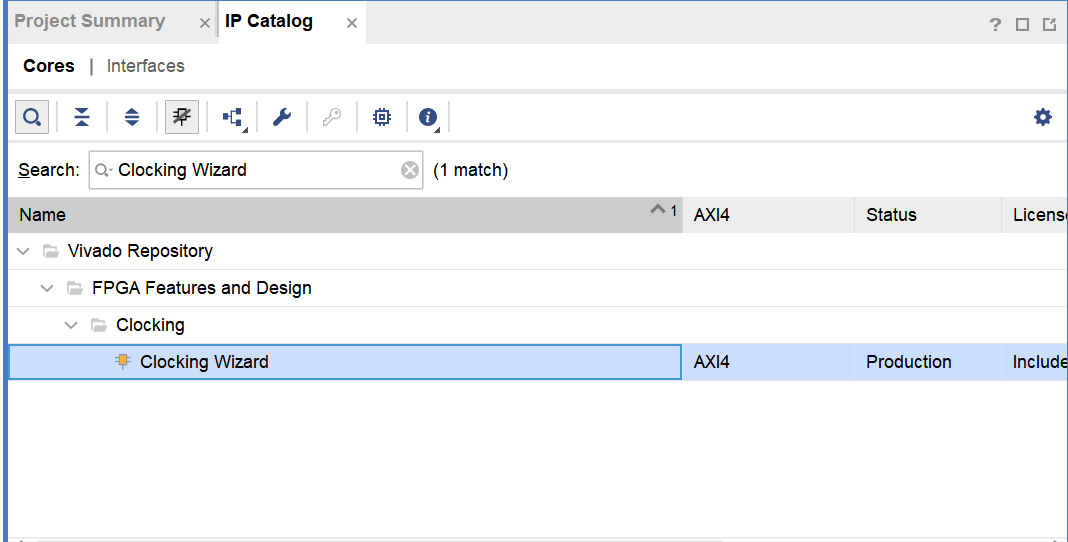The image size is (1068, 542).
Task: Open the group by hierarchy dropdown
Action: click(x=233, y=118)
